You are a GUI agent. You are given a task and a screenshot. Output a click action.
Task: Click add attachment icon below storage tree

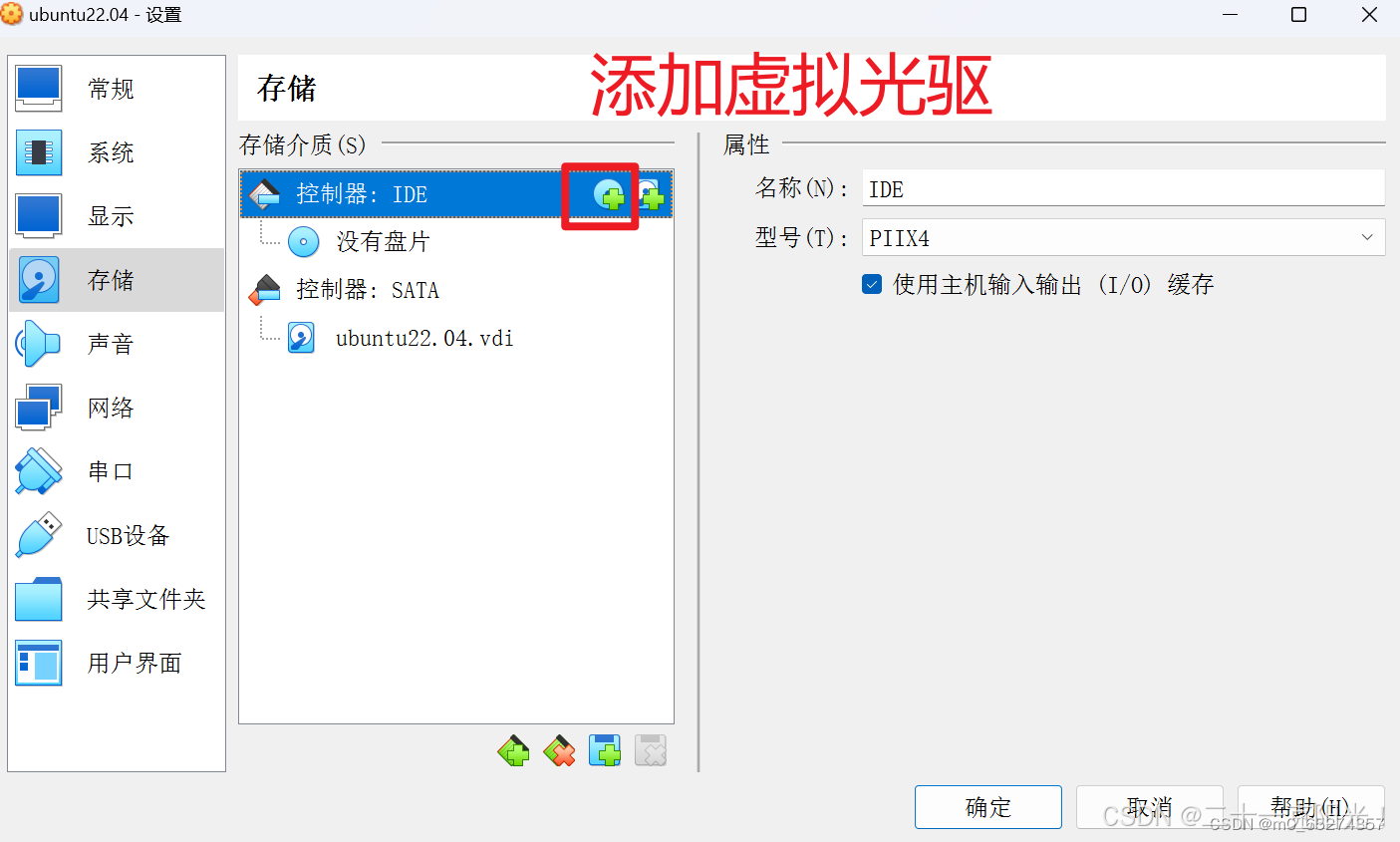[605, 750]
